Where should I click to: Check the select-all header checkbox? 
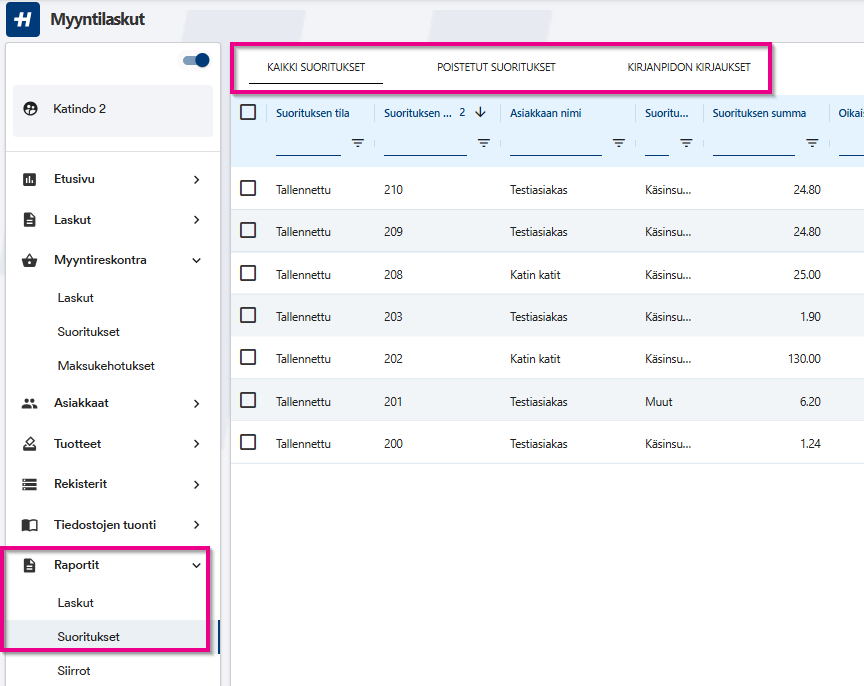point(248,112)
